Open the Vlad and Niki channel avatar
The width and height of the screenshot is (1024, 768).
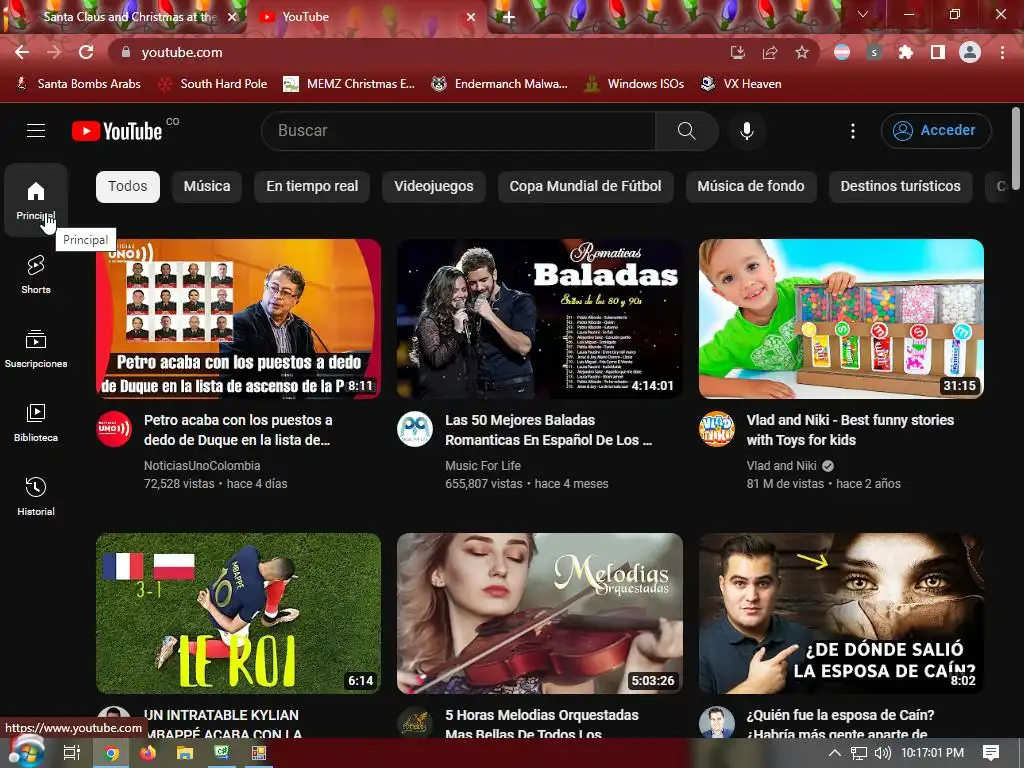pos(716,429)
